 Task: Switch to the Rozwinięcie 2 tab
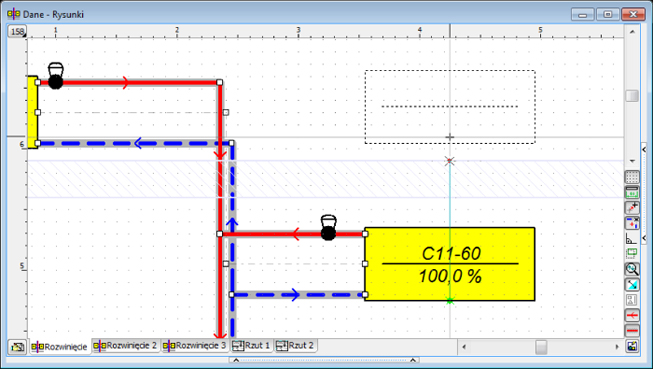pyautogui.click(x=126, y=346)
